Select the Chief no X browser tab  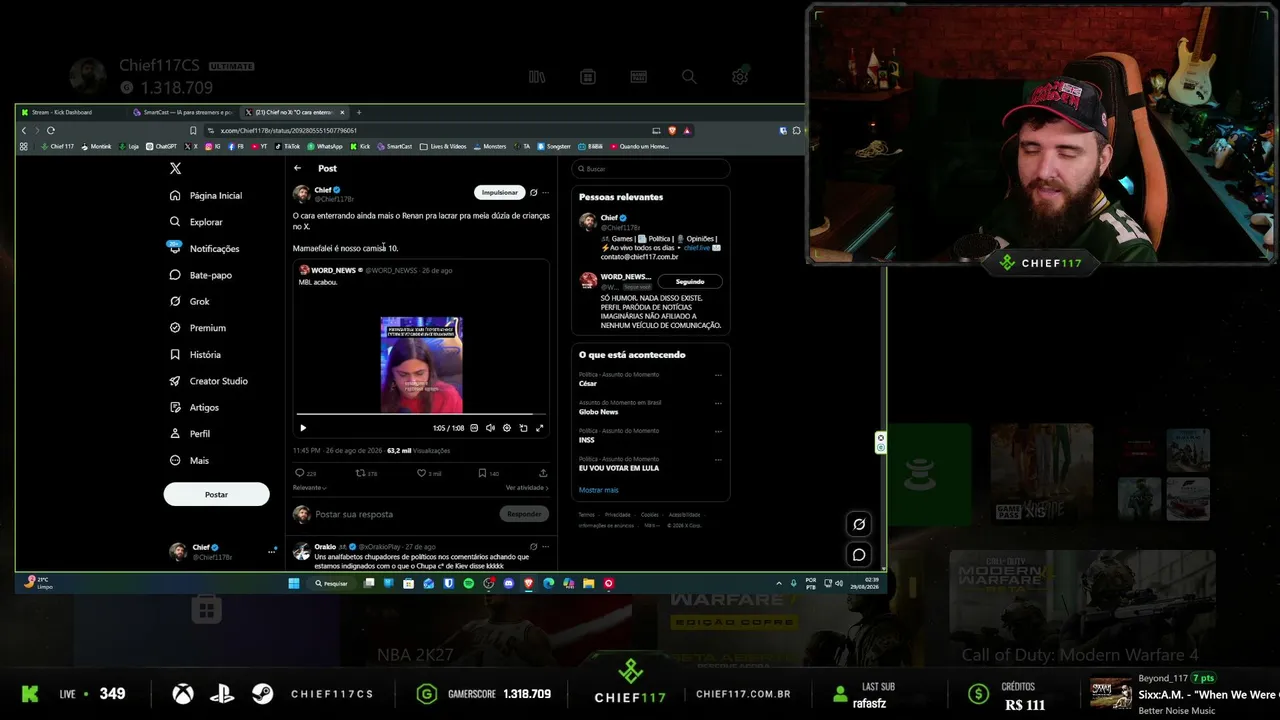click(295, 112)
